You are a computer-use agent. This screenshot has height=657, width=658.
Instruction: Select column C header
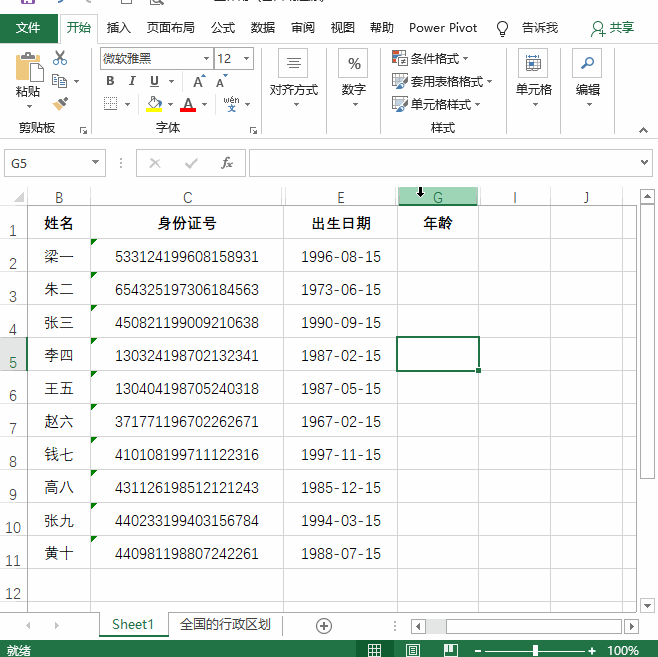pos(188,197)
